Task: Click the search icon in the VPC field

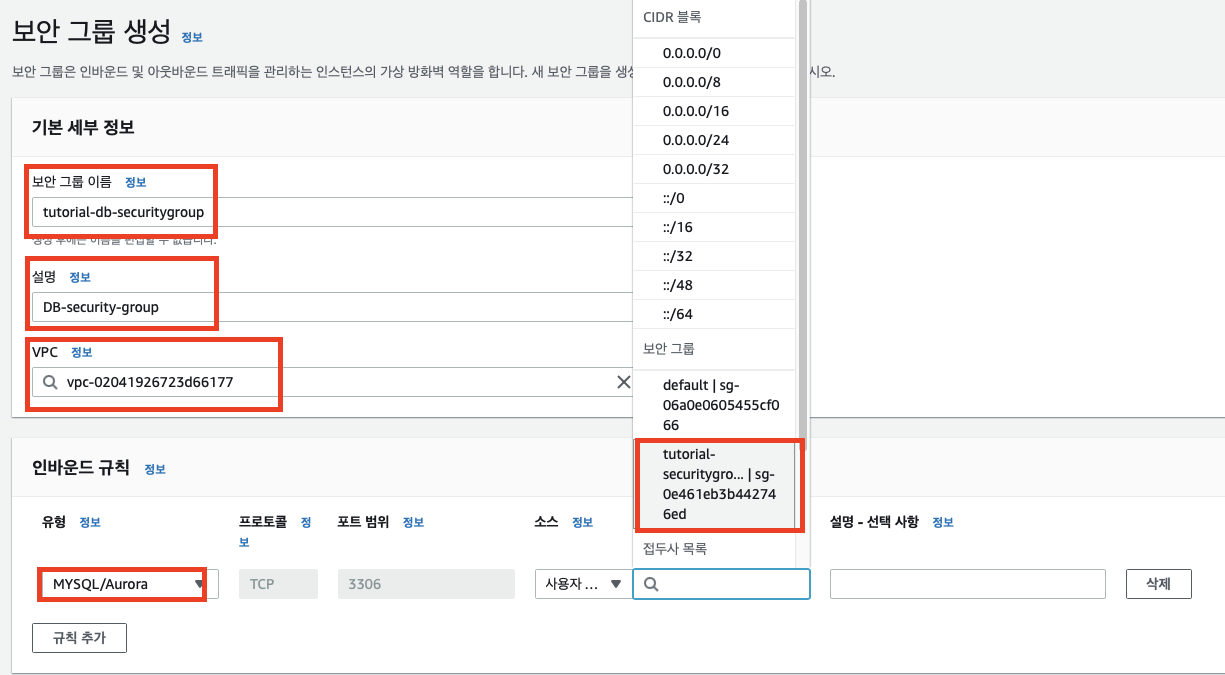Action: point(49,382)
